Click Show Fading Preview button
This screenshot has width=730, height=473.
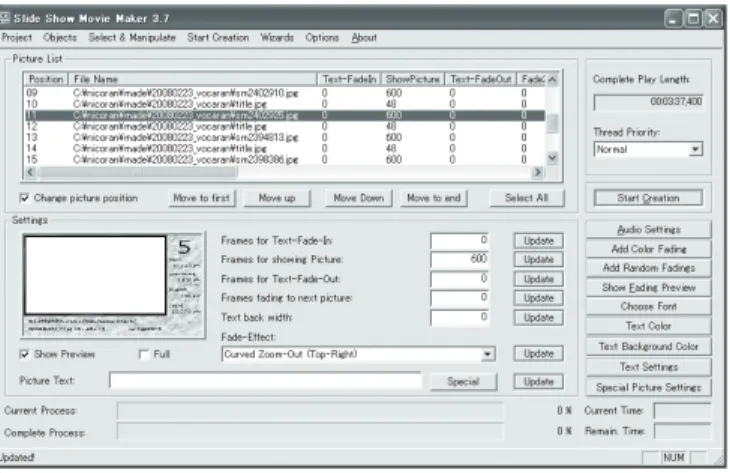[x=649, y=288]
